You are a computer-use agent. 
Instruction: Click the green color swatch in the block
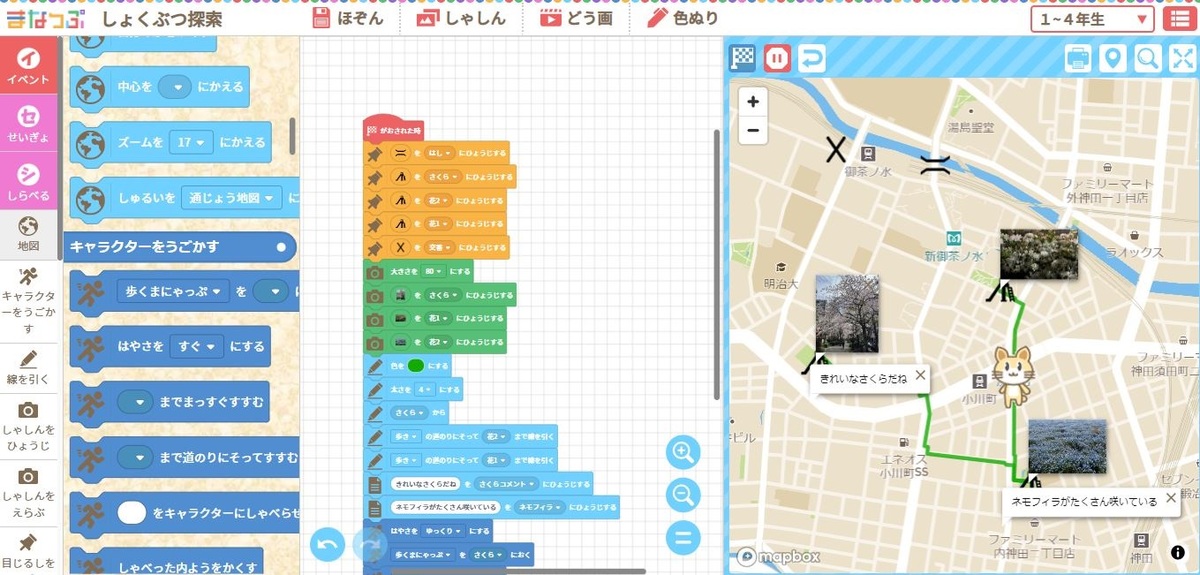pos(416,365)
